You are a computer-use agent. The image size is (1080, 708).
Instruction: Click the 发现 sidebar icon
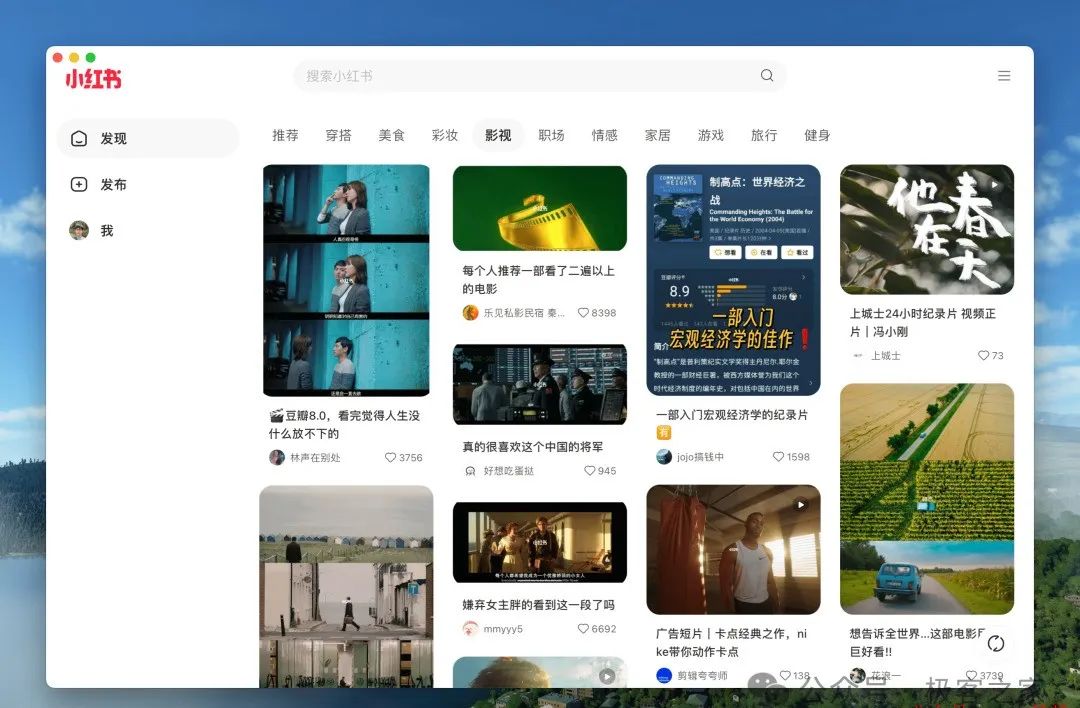click(x=79, y=138)
